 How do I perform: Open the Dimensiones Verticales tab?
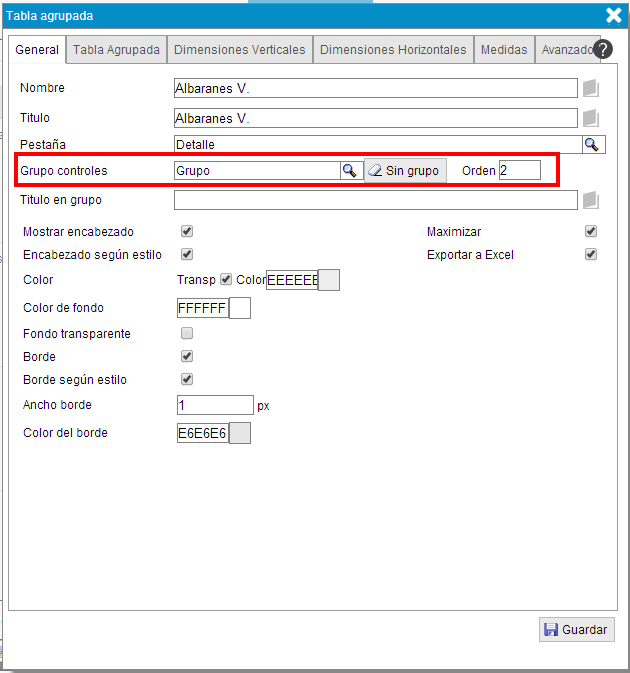(x=240, y=49)
